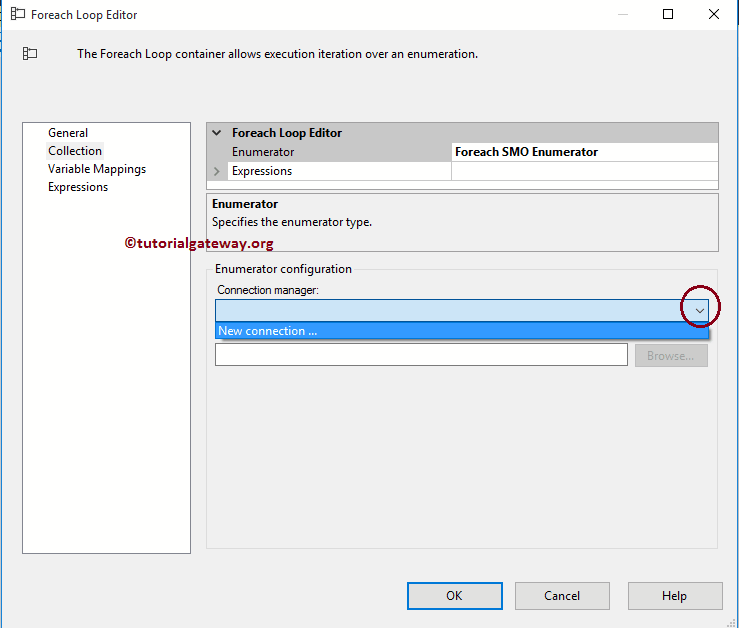Image resolution: width=739 pixels, height=628 pixels.
Task: Select the Collection page
Action: click(75, 151)
